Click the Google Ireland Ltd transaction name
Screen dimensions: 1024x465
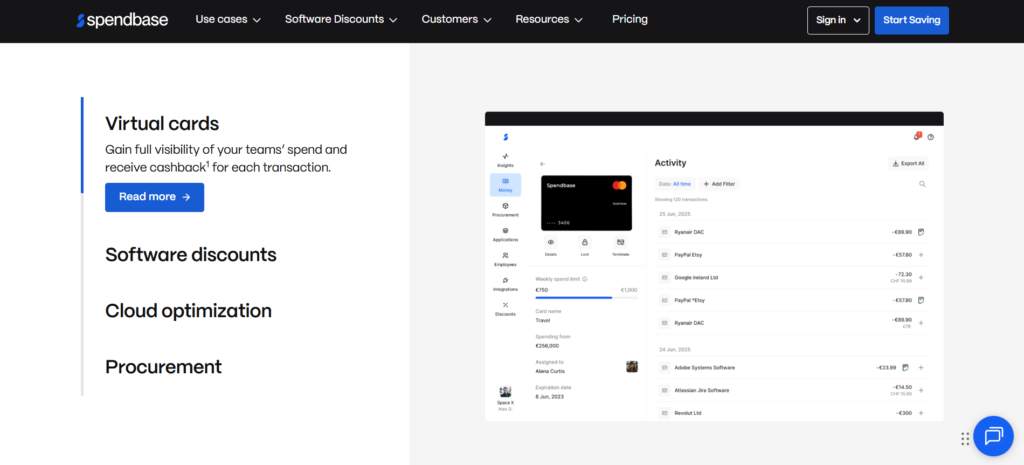(x=696, y=278)
